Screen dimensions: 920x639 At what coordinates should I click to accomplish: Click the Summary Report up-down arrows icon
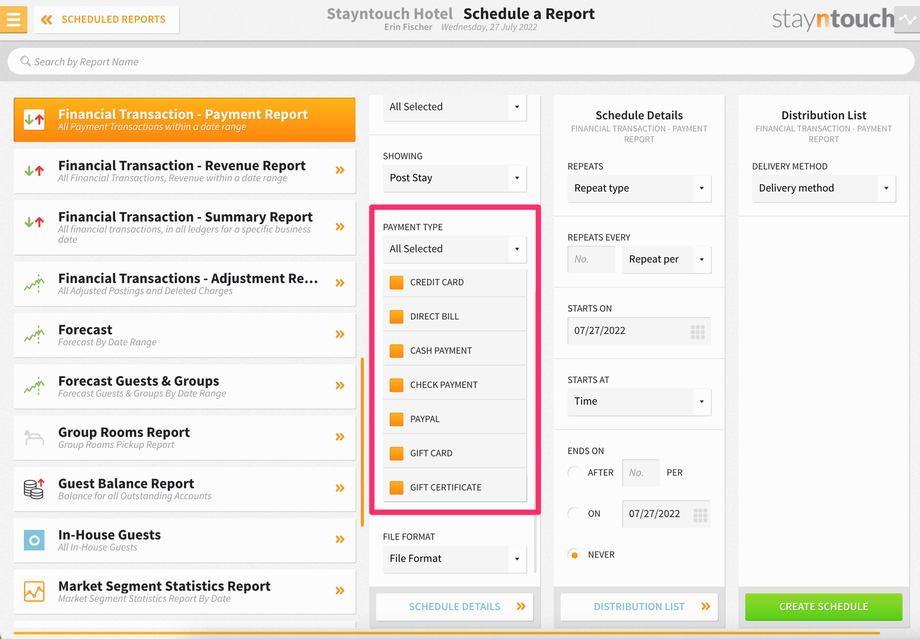tap(34, 222)
